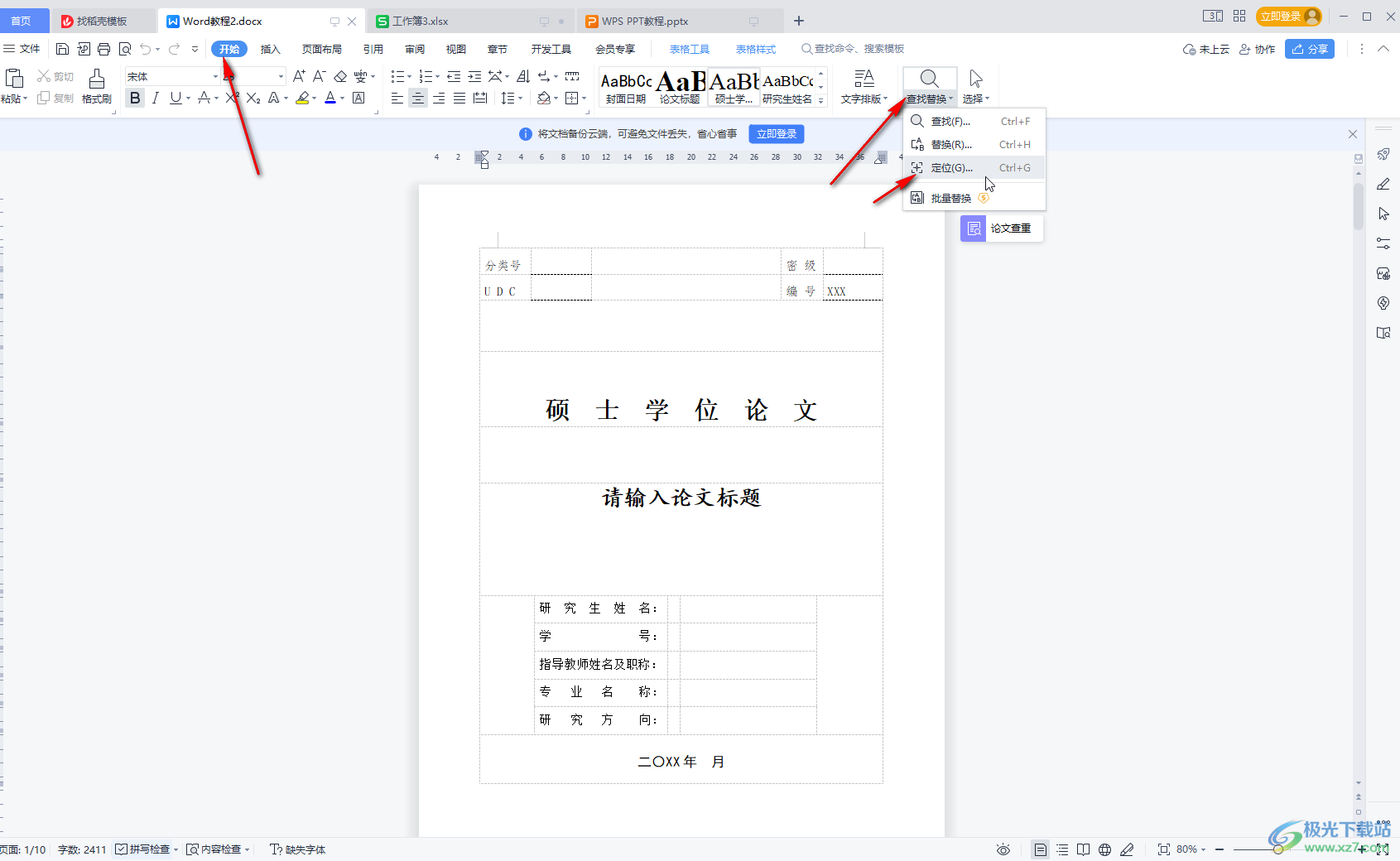Switch to web layout view icon
The height and width of the screenshot is (861, 1400).
click(x=1104, y=849)
